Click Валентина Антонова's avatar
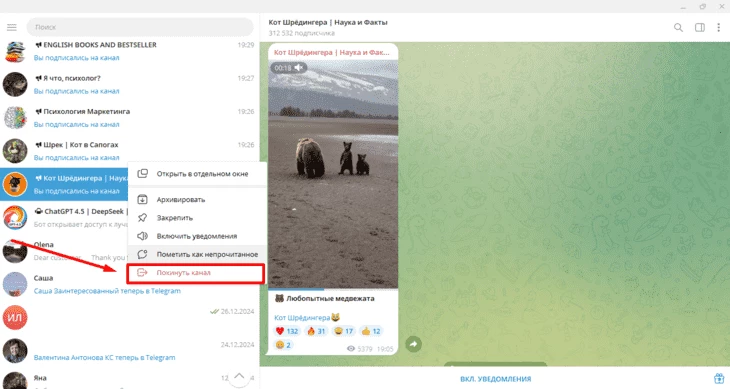Viewport: 730px width, 389px height. pyautogui.click(x=15, y=351)
